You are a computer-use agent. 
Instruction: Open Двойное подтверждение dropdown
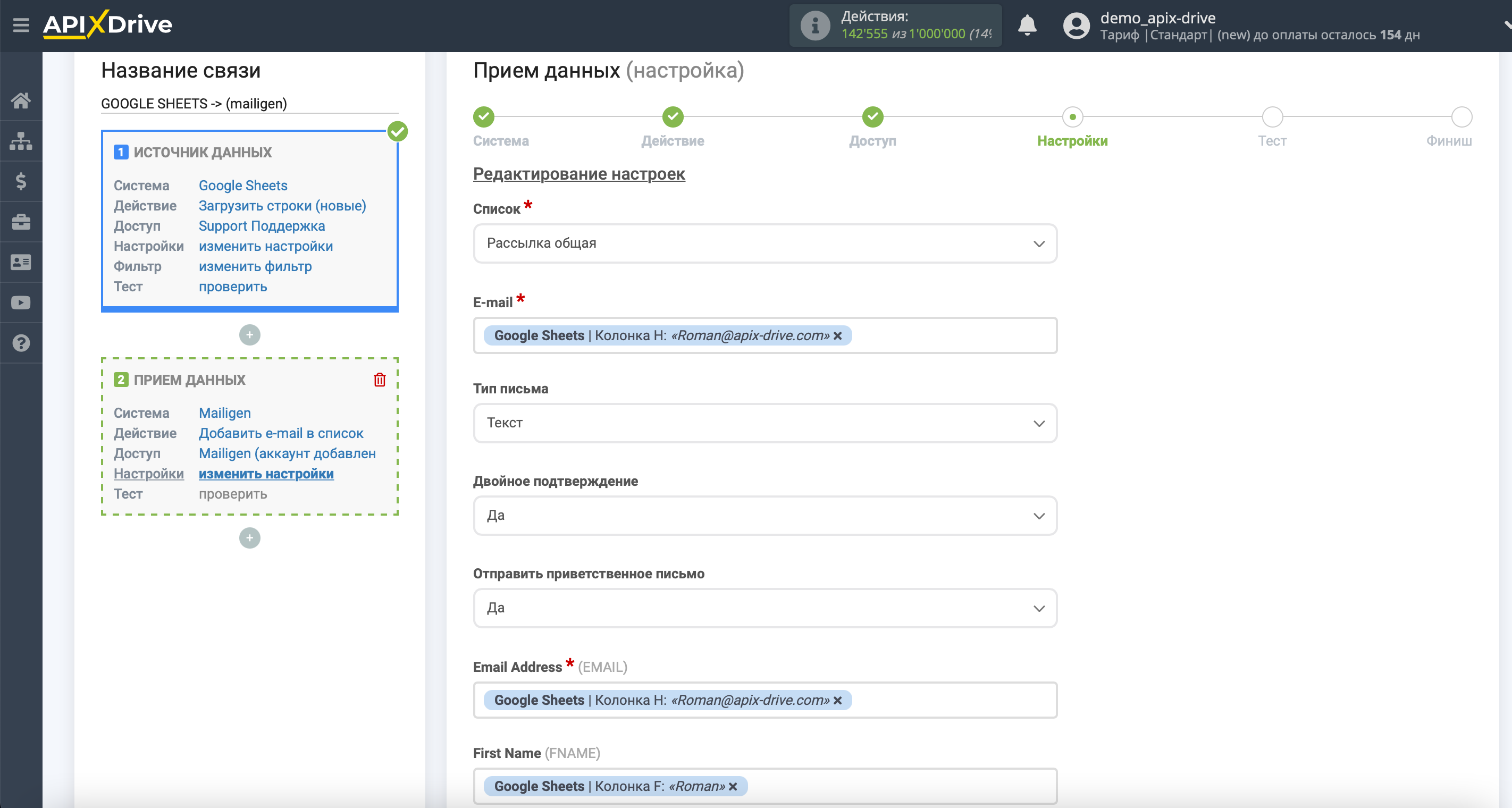point(765,516)
